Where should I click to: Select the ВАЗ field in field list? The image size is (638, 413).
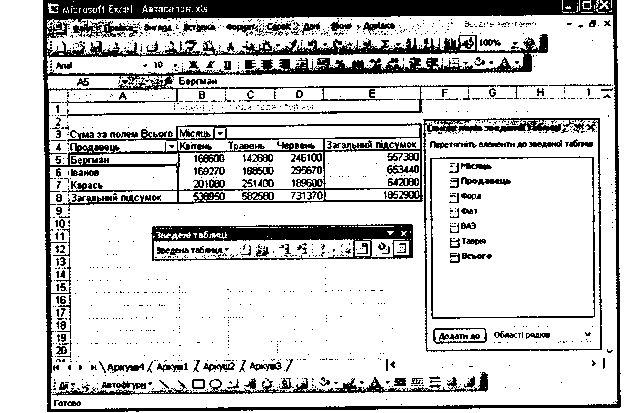coord(463,226)
